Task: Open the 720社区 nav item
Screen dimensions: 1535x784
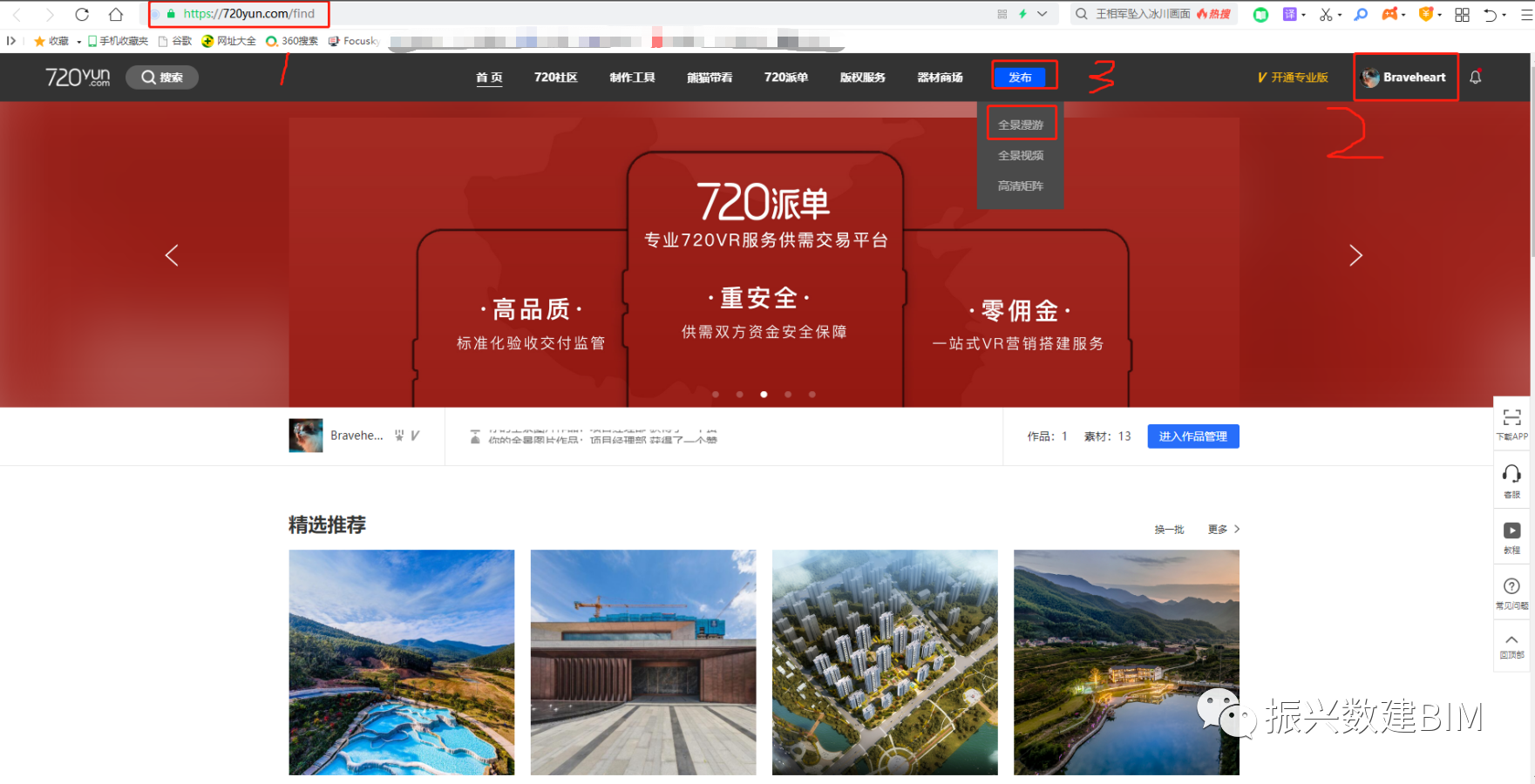Action: [x=556, y=77]
